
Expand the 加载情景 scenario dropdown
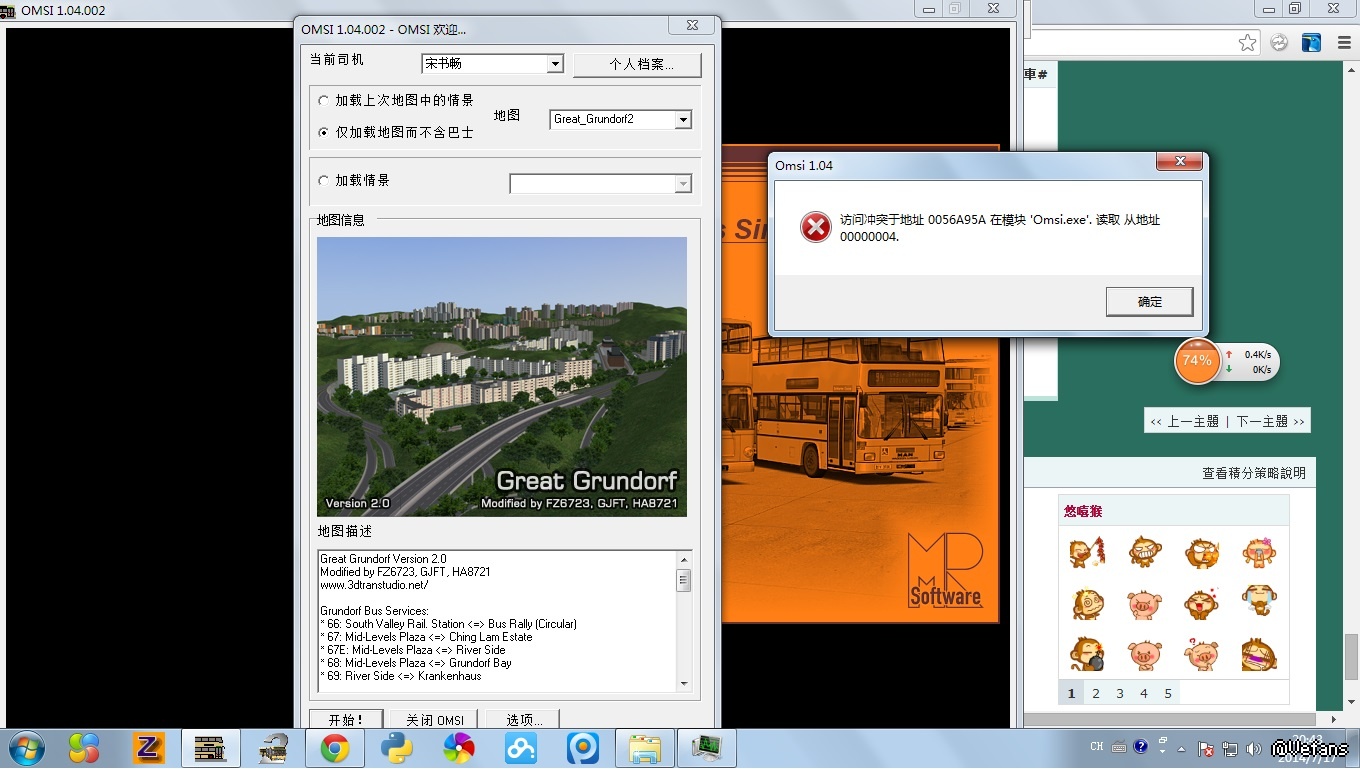(x=683, y=184)
